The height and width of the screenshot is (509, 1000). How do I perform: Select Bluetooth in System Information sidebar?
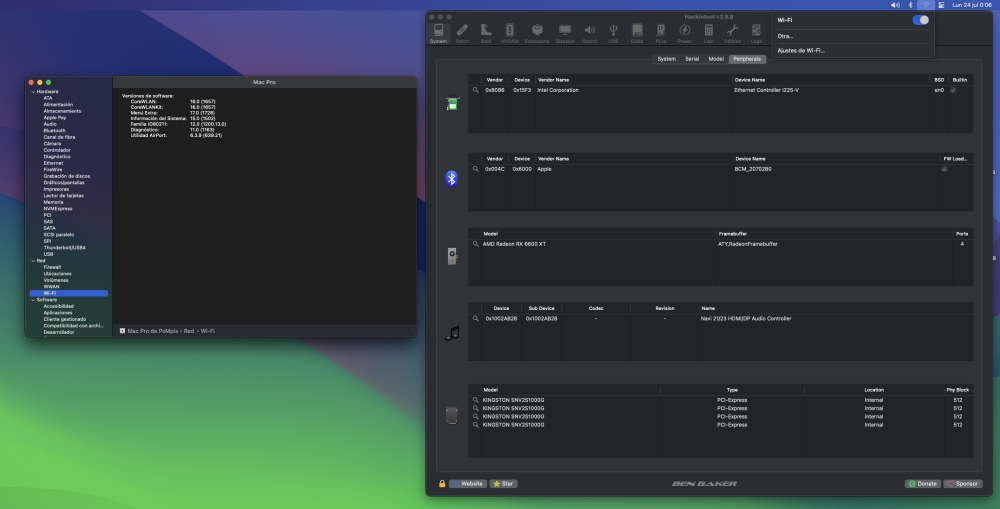coord(54,130)
